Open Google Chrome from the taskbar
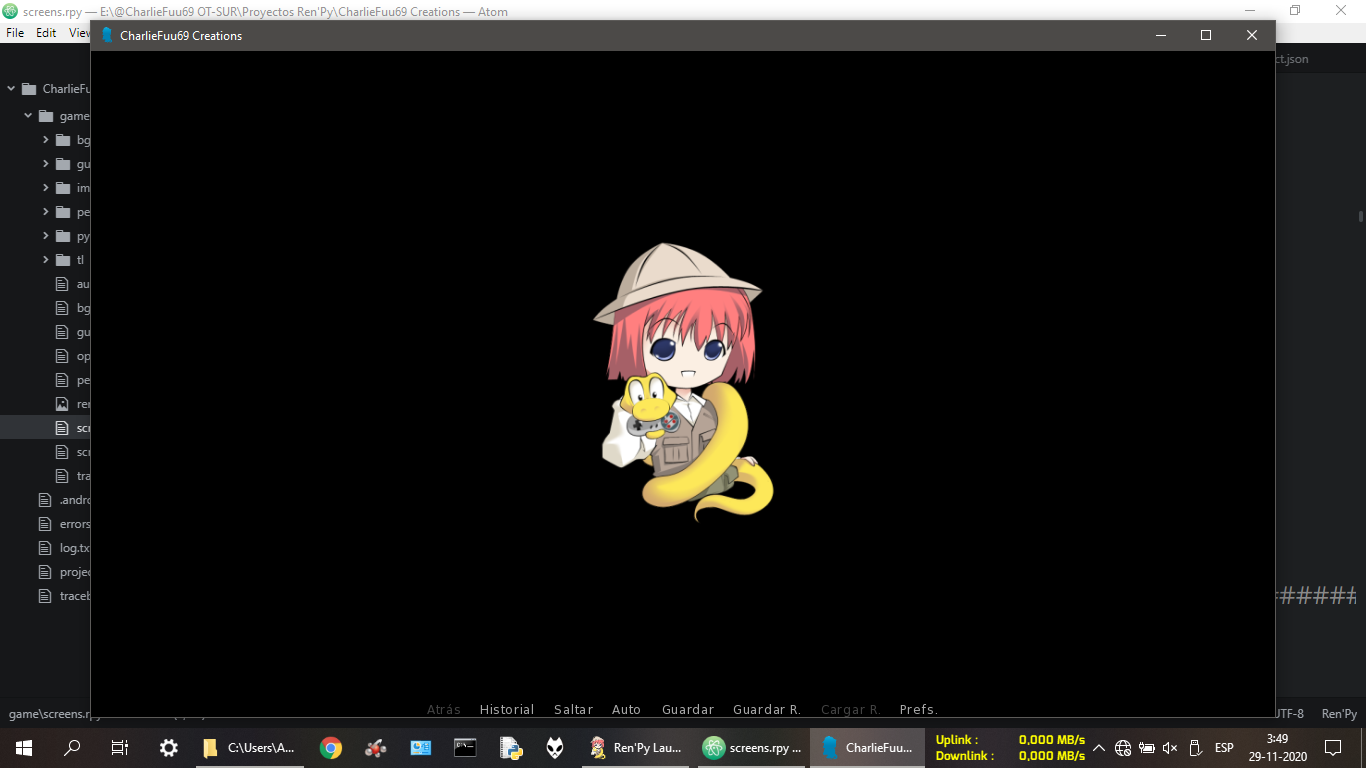The height and width of the screenshot is (768, 1366). 331,747
